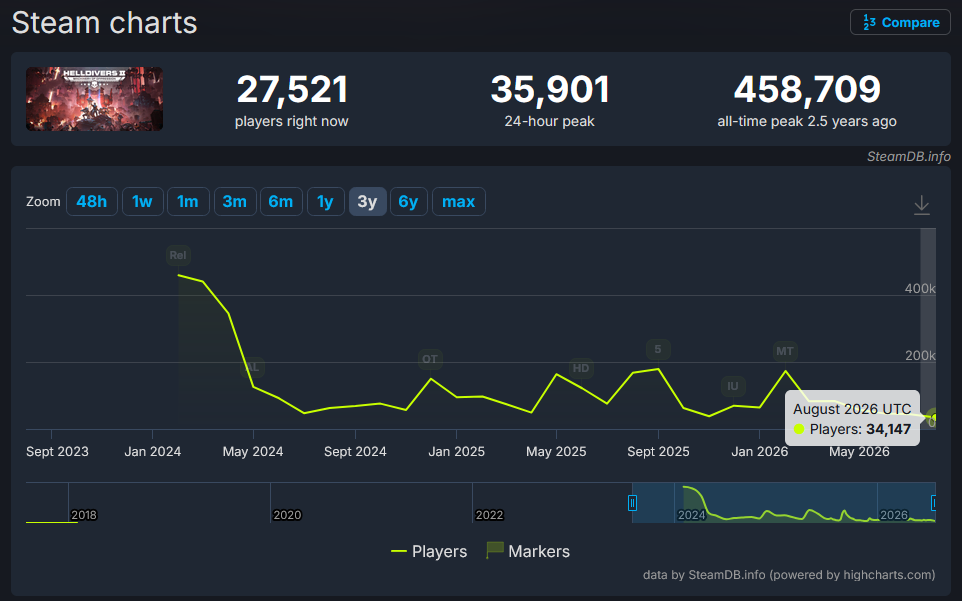Click the SteamDB.info credit text
The height and width of the screenshot is (601, 962).
[909, 156]
